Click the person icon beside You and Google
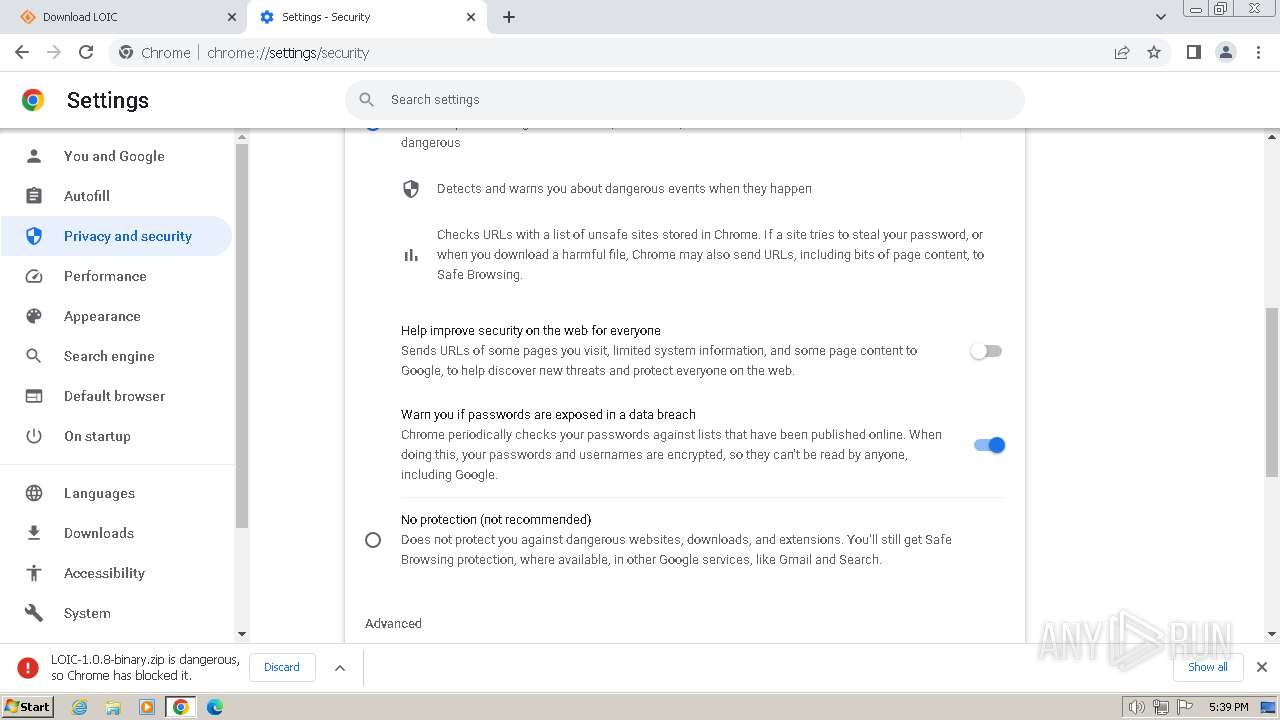Screen dimensions: 1280x720 click(34, 156)
